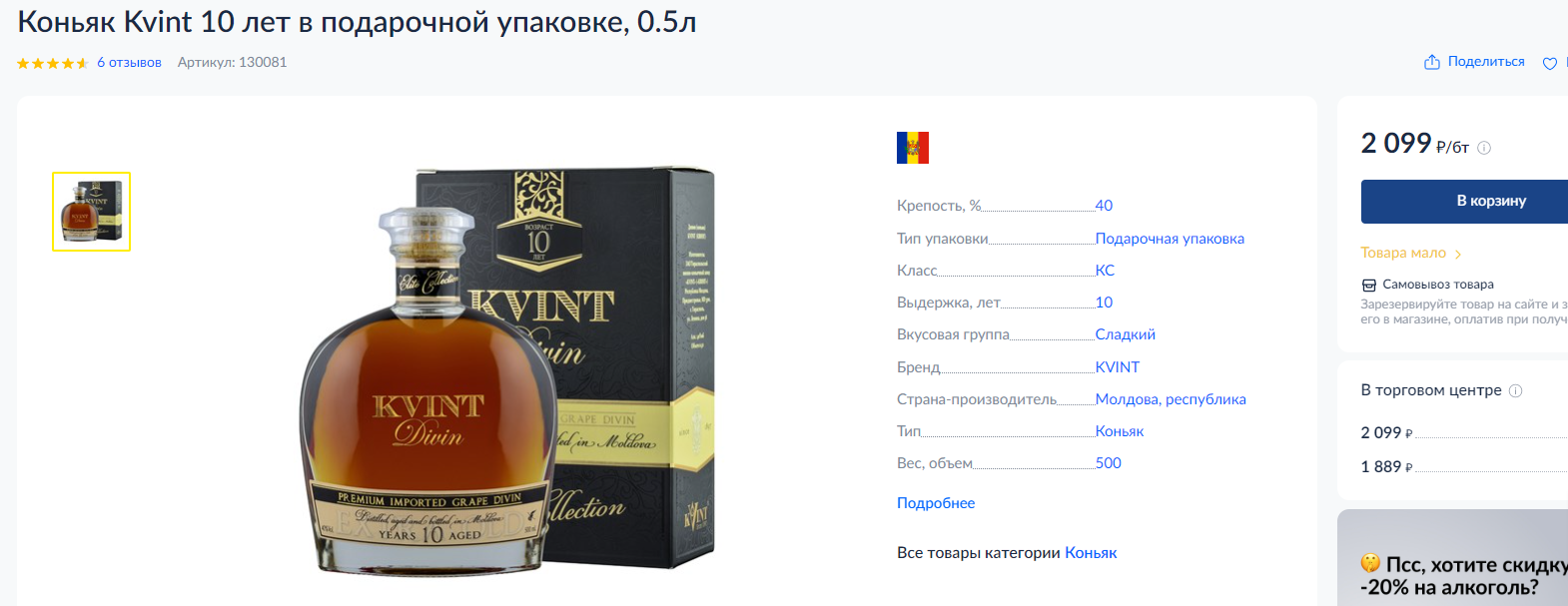1568x606 pixels.
Task: Click the store pickup icon
Action: point(1369,285)
